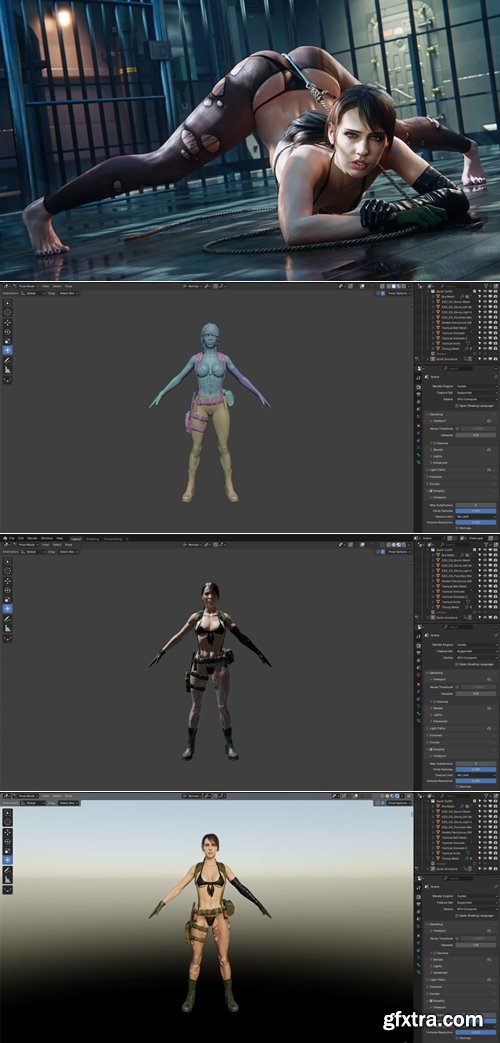The image size is (500, 1043).
Task: Open View header menu in blue-model window
Action: click(x=46, y=287)
